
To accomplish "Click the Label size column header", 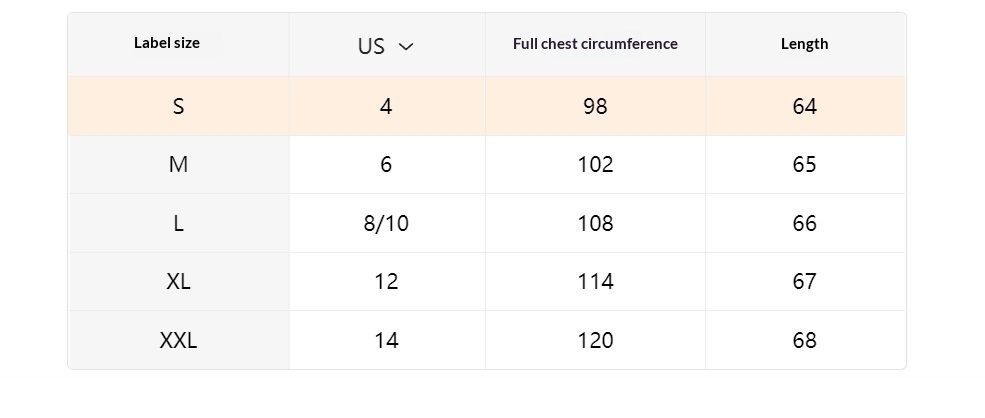I will point(167,43).
